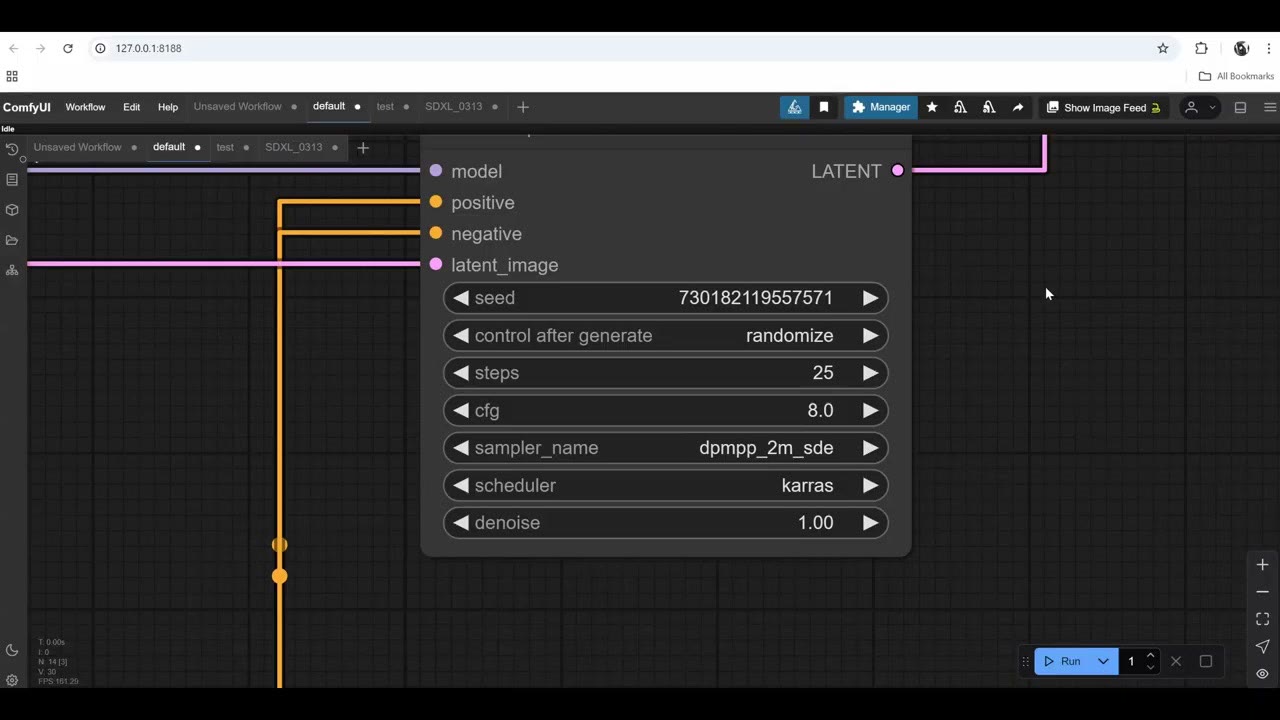Add a new workflow tab in top bar
Viewport: 1280px width, 720px height.
[523, 107]
